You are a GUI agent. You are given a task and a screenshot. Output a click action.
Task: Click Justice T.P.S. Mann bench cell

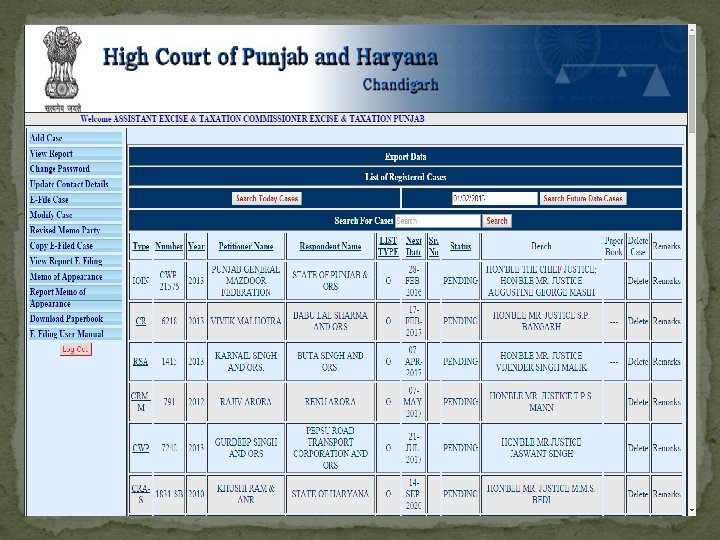[541, 402]
